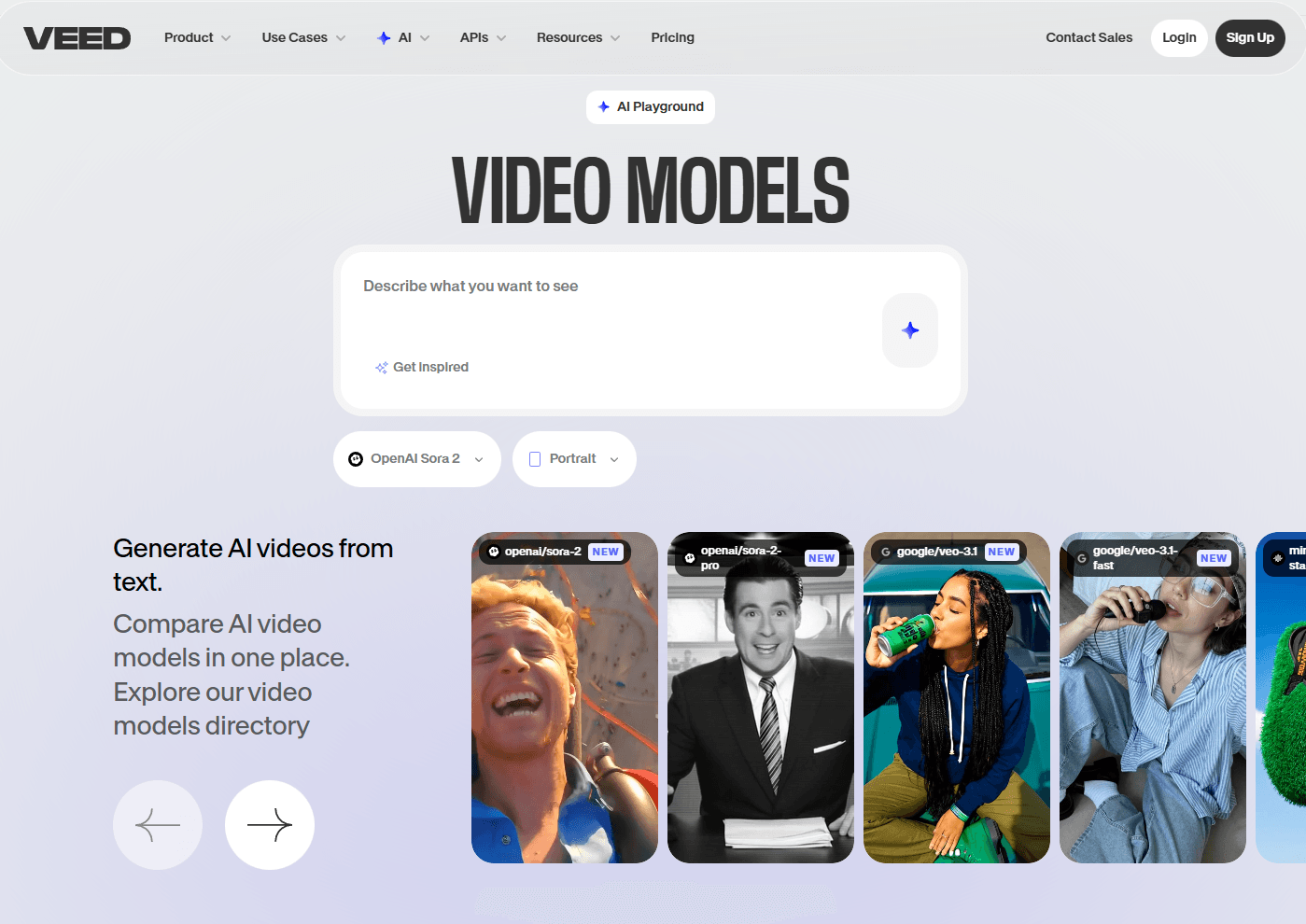The height and width of the screenshot is (924, 1306).
Task: Click the Sign Up button
Action: 1250,38
